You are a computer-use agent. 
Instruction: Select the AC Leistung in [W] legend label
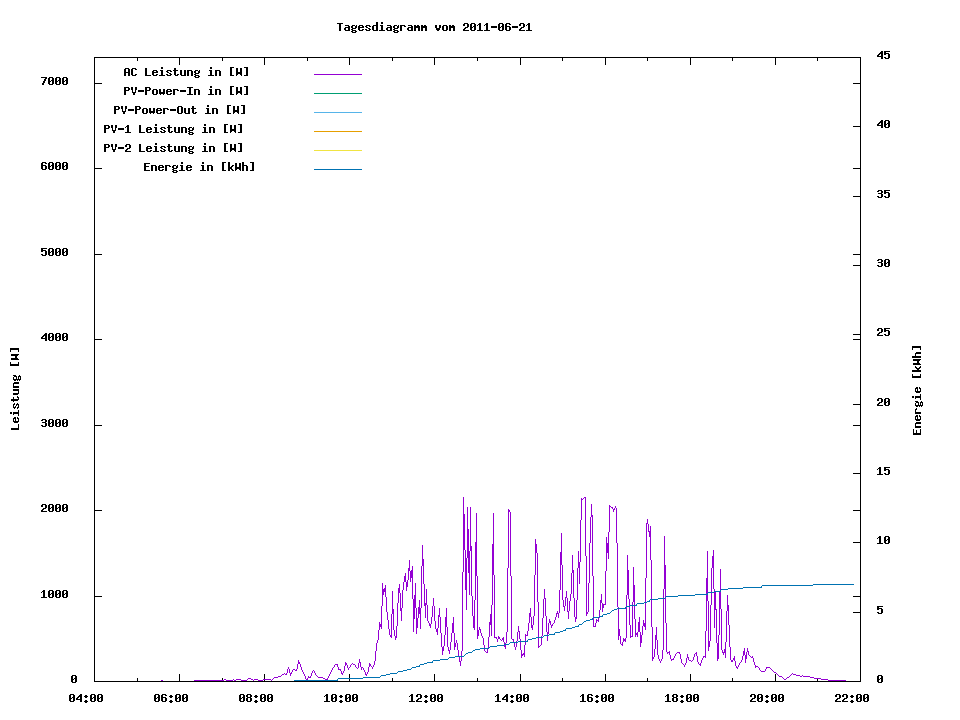pos(186,72)
